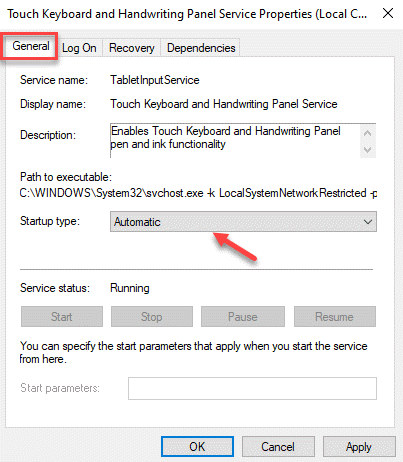Stop the running service

[x=152, y=317]
